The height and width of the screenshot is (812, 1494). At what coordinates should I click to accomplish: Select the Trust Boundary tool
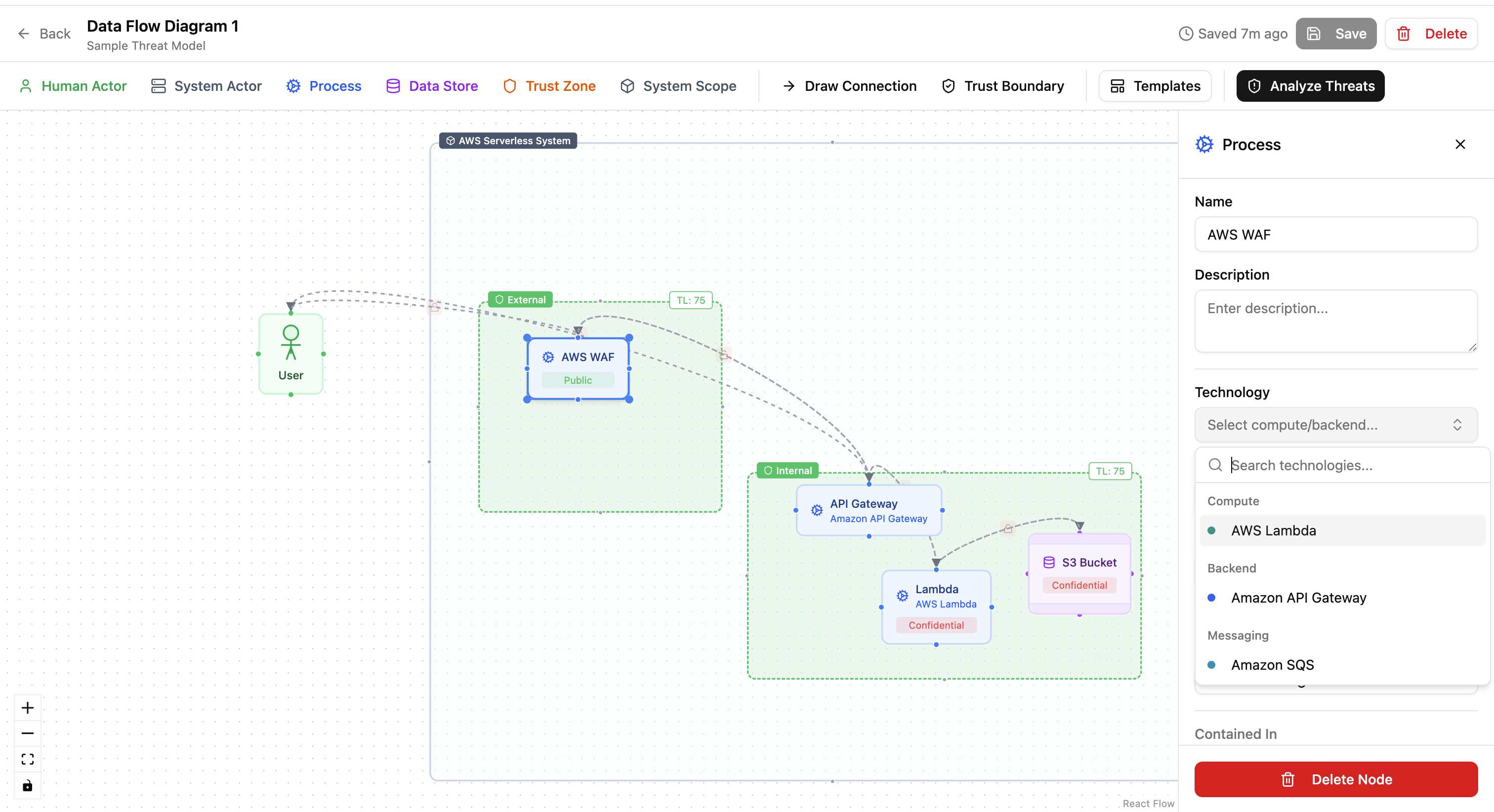pos(1003,86)
